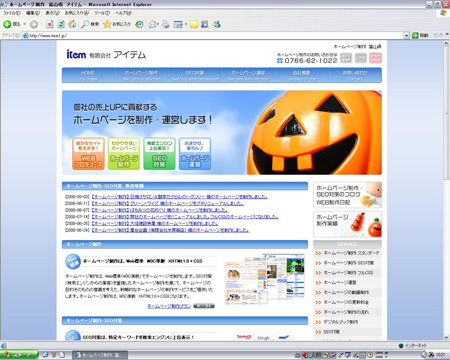Click the pink STAFF ONLY button
The width and height of the screenshot is (450, 360).
pyautogui.click(x=376, y=58)
